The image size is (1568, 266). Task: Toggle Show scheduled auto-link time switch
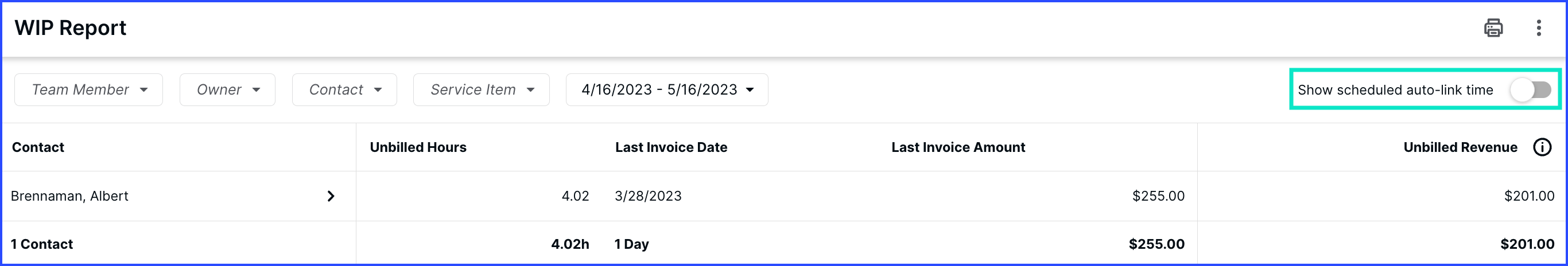1530,91
